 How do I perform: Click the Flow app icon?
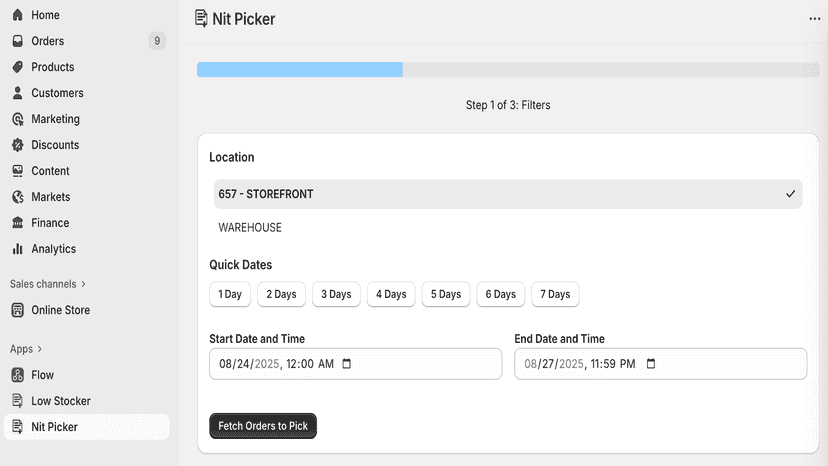click(x=17, y=375)
